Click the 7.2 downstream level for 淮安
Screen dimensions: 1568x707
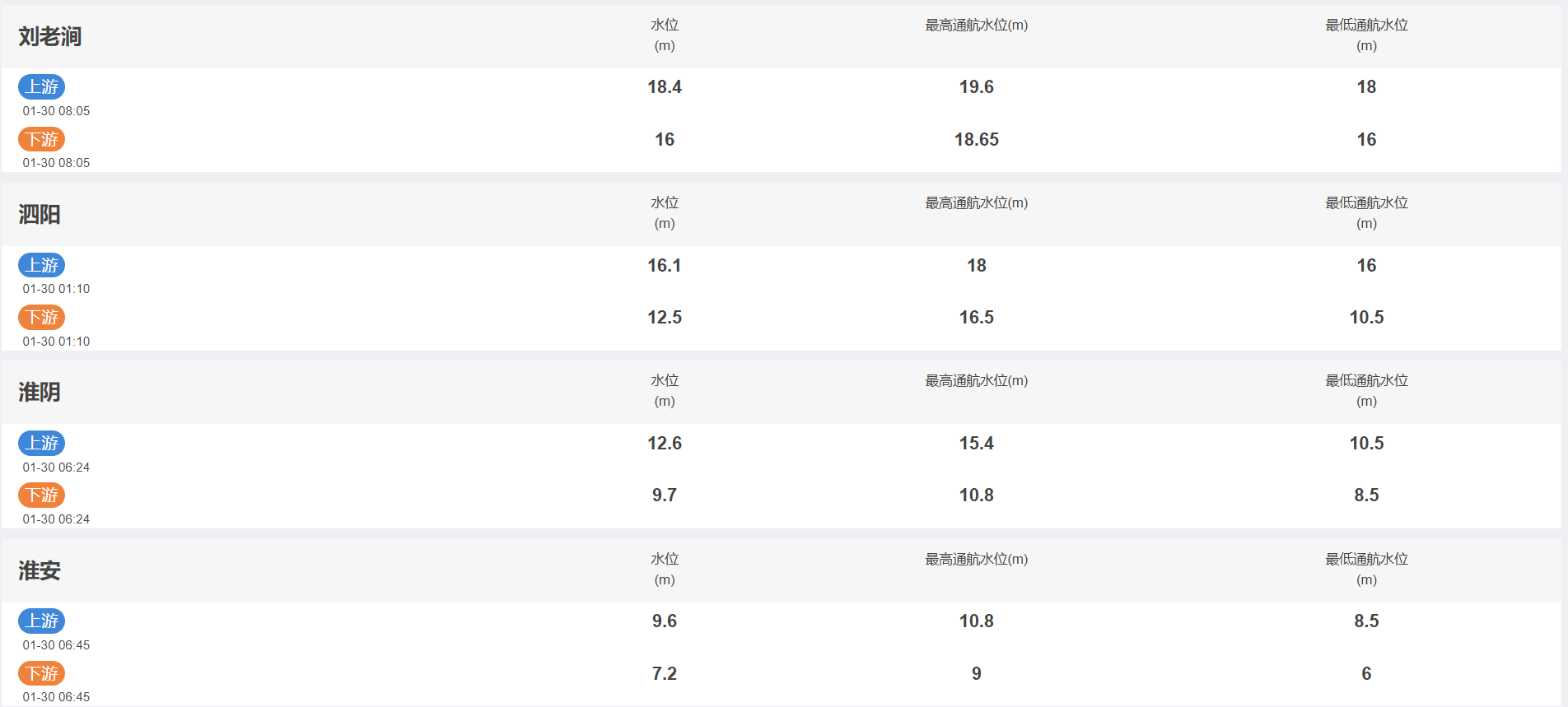click(x=665, y=673)
